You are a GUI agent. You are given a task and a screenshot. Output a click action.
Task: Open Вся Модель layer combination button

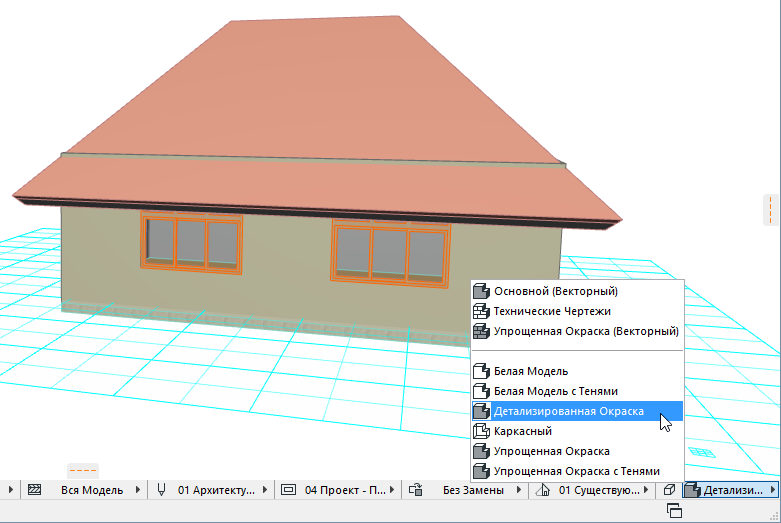92,490
